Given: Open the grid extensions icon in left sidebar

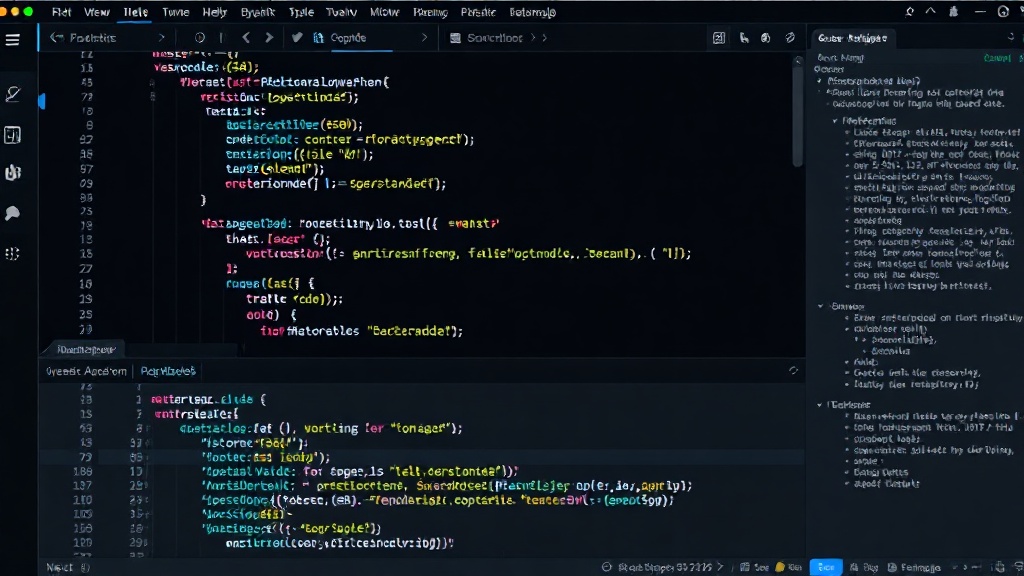Looking at the screenshot, I should pos(12,253).
